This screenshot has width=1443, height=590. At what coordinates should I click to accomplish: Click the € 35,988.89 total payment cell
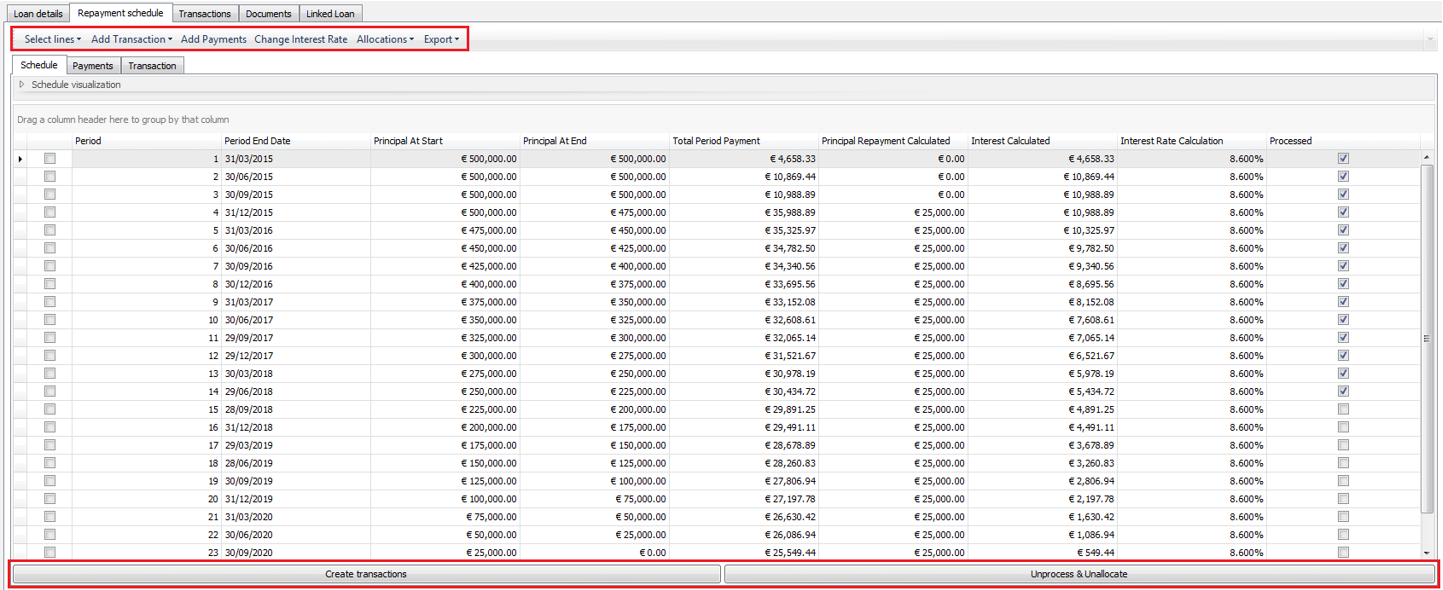click(744, 213)
